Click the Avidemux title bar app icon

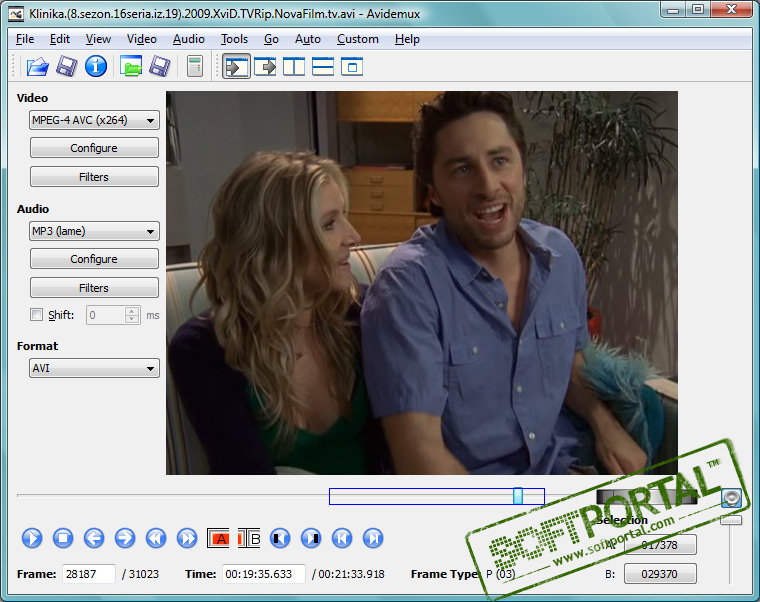coord(16,14)
